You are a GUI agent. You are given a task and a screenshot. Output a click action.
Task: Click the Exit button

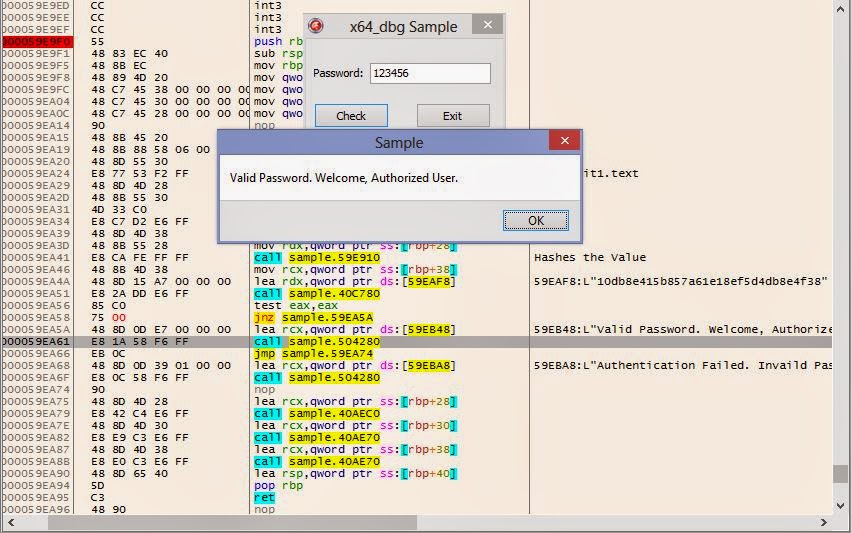click(452, 116)
